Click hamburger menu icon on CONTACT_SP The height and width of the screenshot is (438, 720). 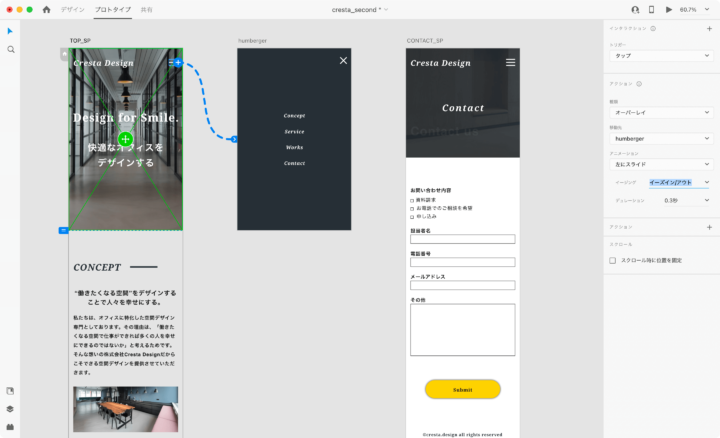tap(511, 62)
